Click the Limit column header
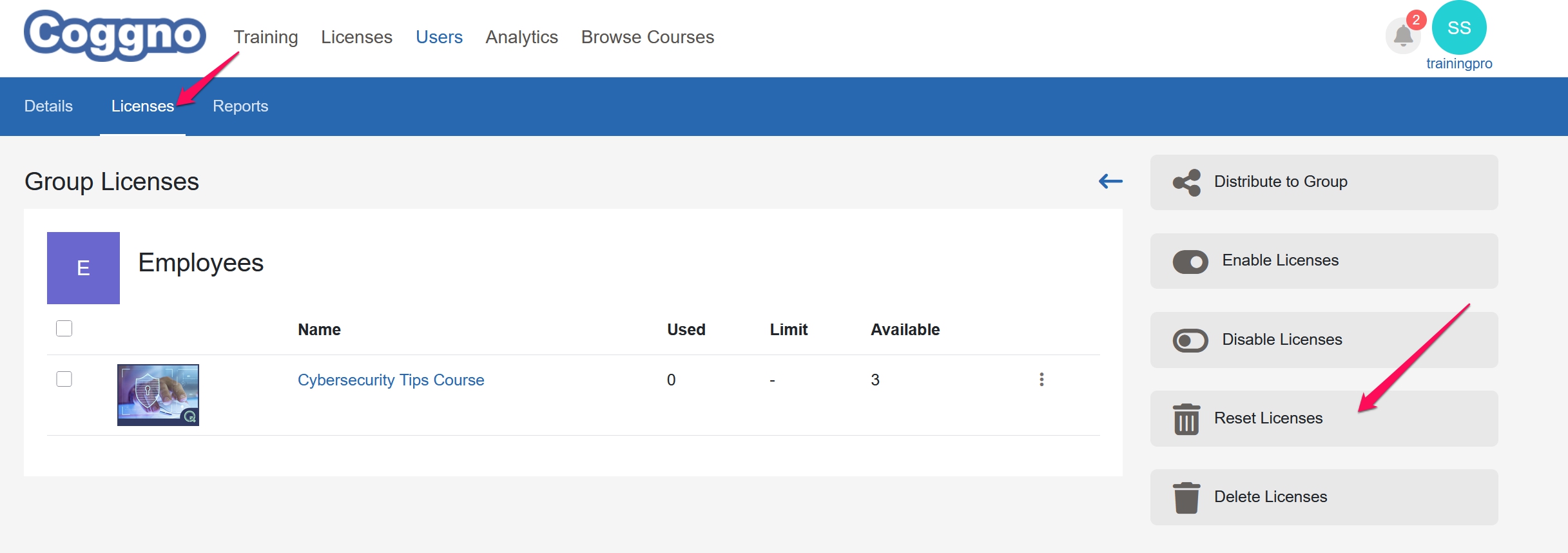Screen dimensions: 1568x553 [x=788, y=330]
